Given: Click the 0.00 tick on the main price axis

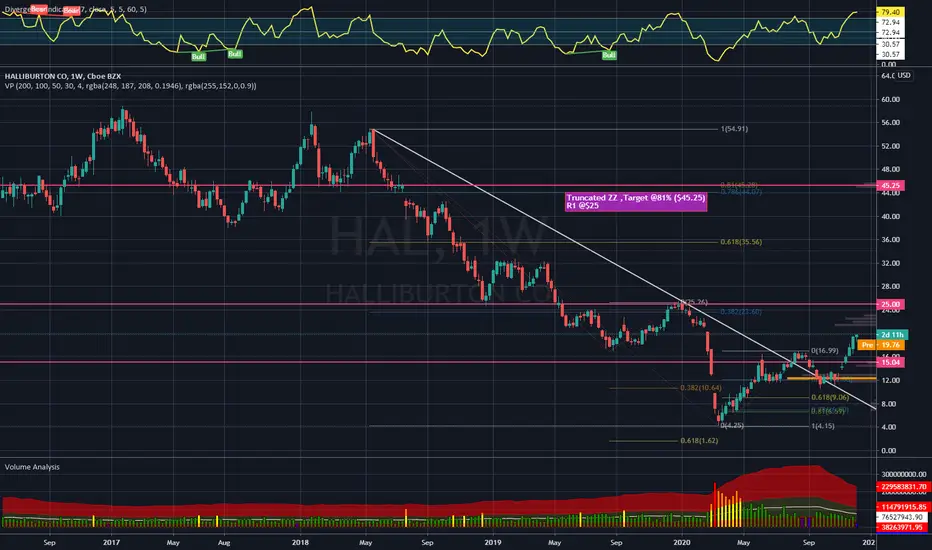Looking at the screenshot, I should tap(889, 451).
